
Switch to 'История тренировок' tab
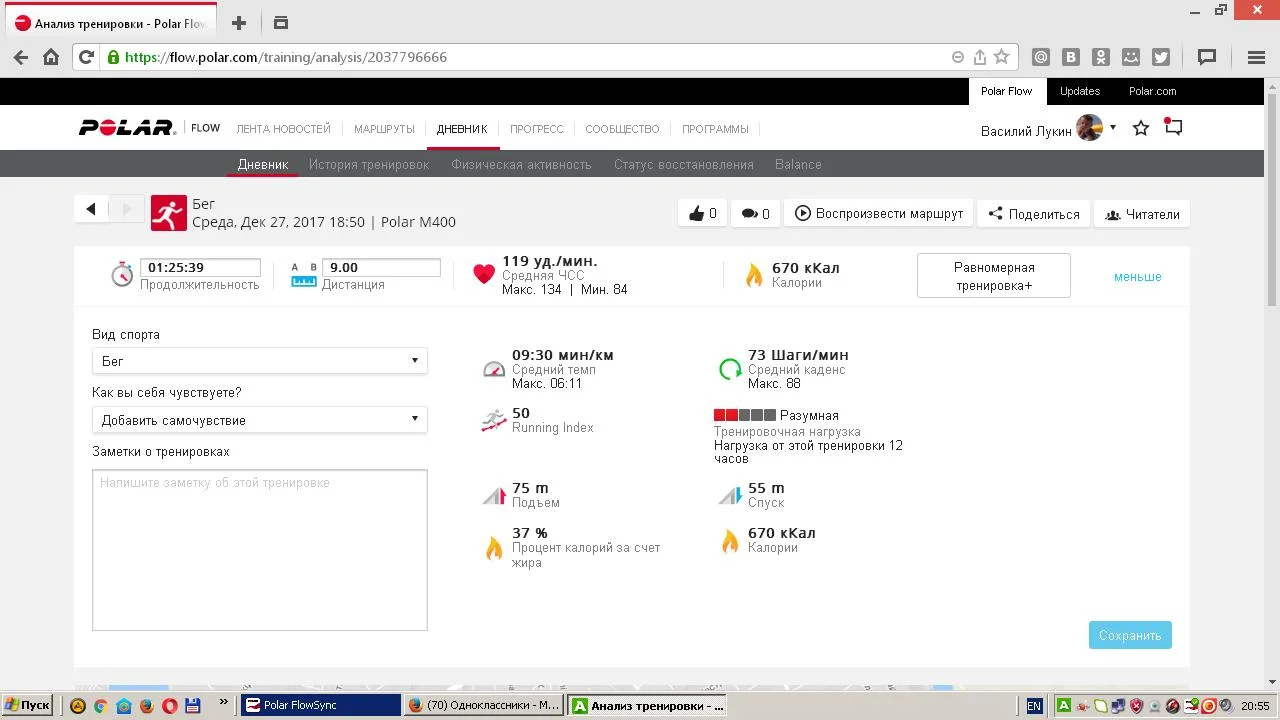tap(368, 164)
